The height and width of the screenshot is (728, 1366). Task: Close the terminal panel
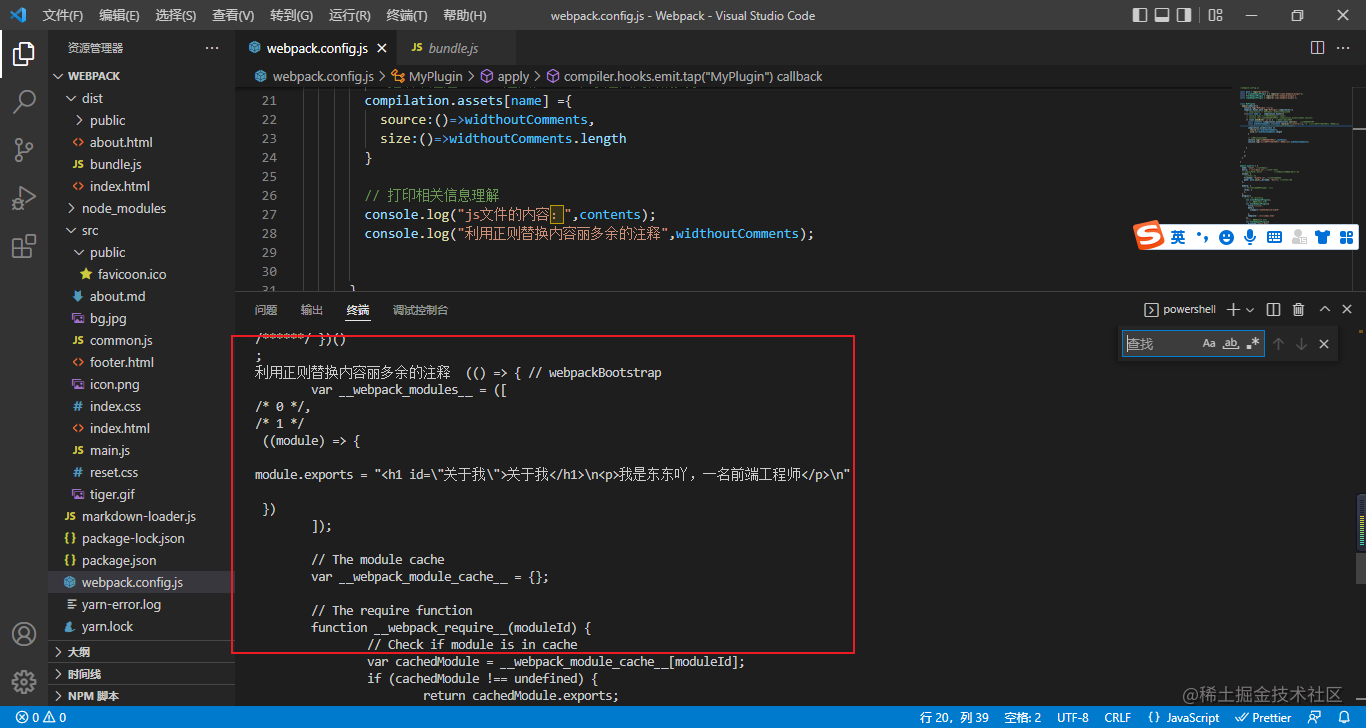1348,310
